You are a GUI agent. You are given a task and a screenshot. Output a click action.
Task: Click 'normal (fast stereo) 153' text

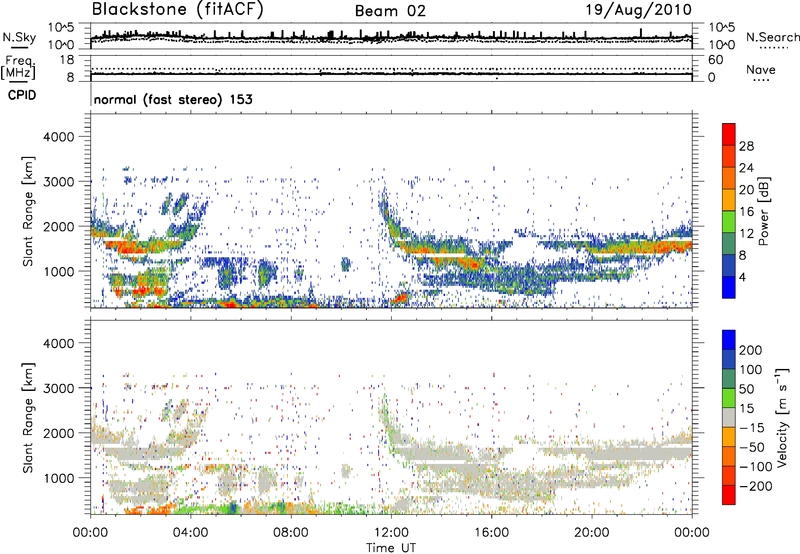point(173,100)
